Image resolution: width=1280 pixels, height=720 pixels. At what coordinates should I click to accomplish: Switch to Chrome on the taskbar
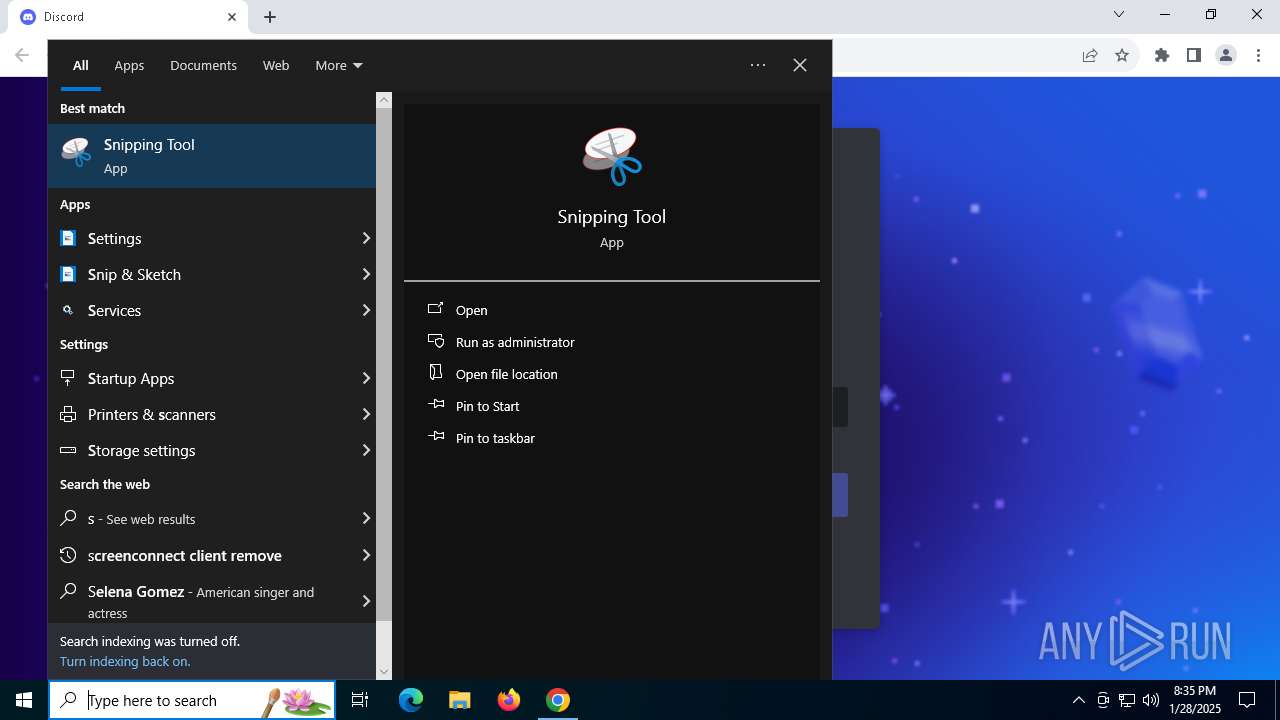pyautogui.click(x=558, y=700)
